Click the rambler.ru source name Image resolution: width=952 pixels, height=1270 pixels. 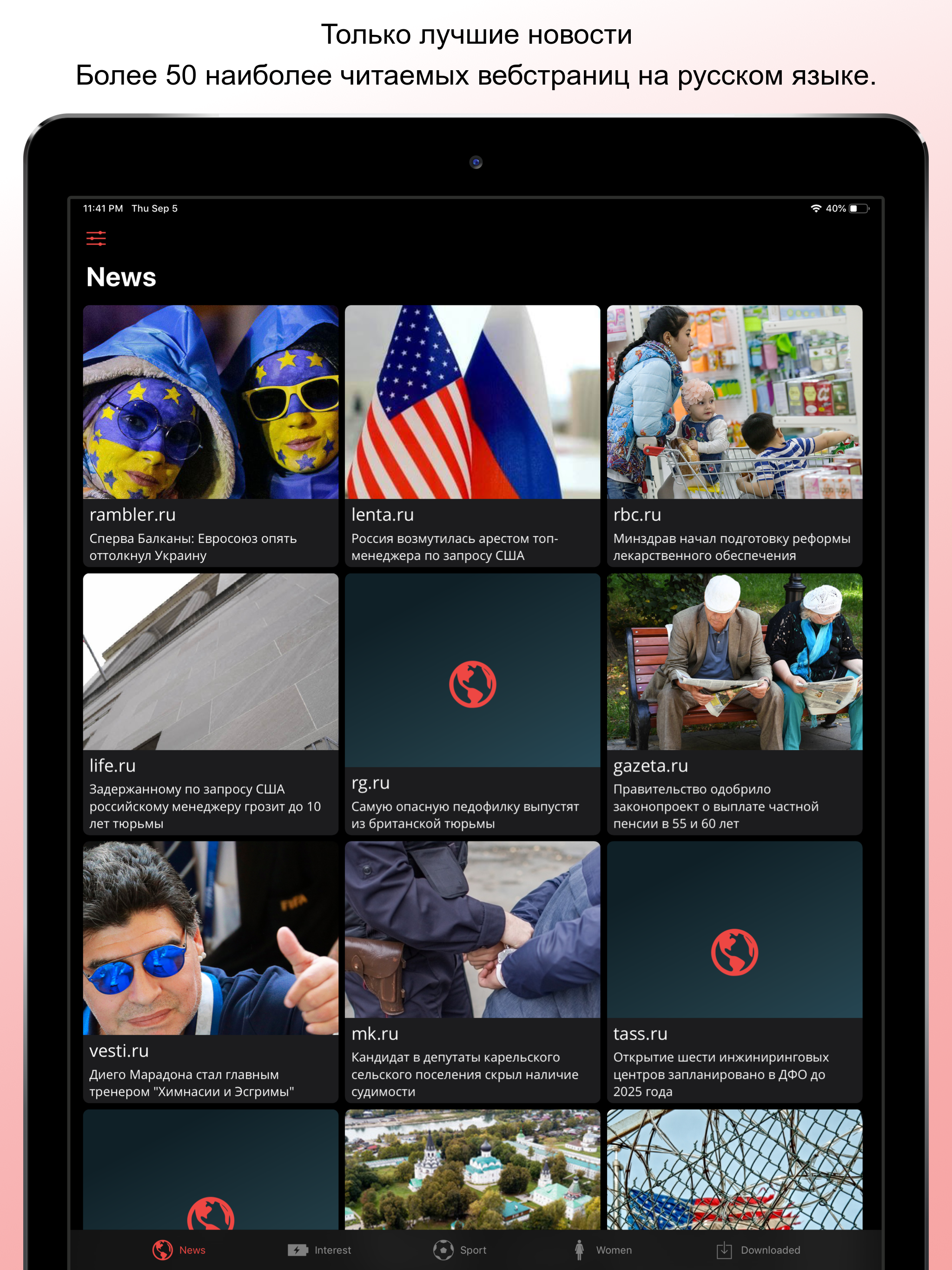click(132, 515)
